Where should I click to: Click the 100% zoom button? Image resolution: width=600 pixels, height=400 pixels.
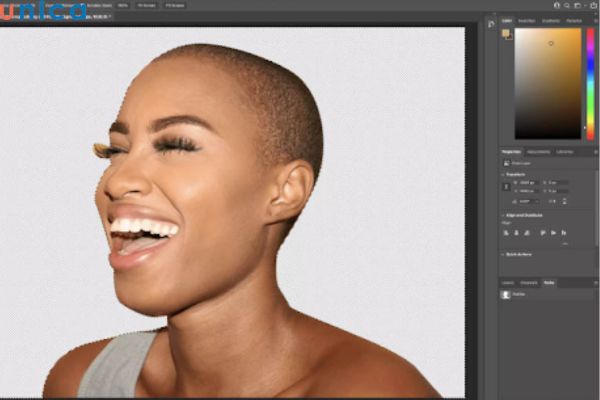[122, 5]
